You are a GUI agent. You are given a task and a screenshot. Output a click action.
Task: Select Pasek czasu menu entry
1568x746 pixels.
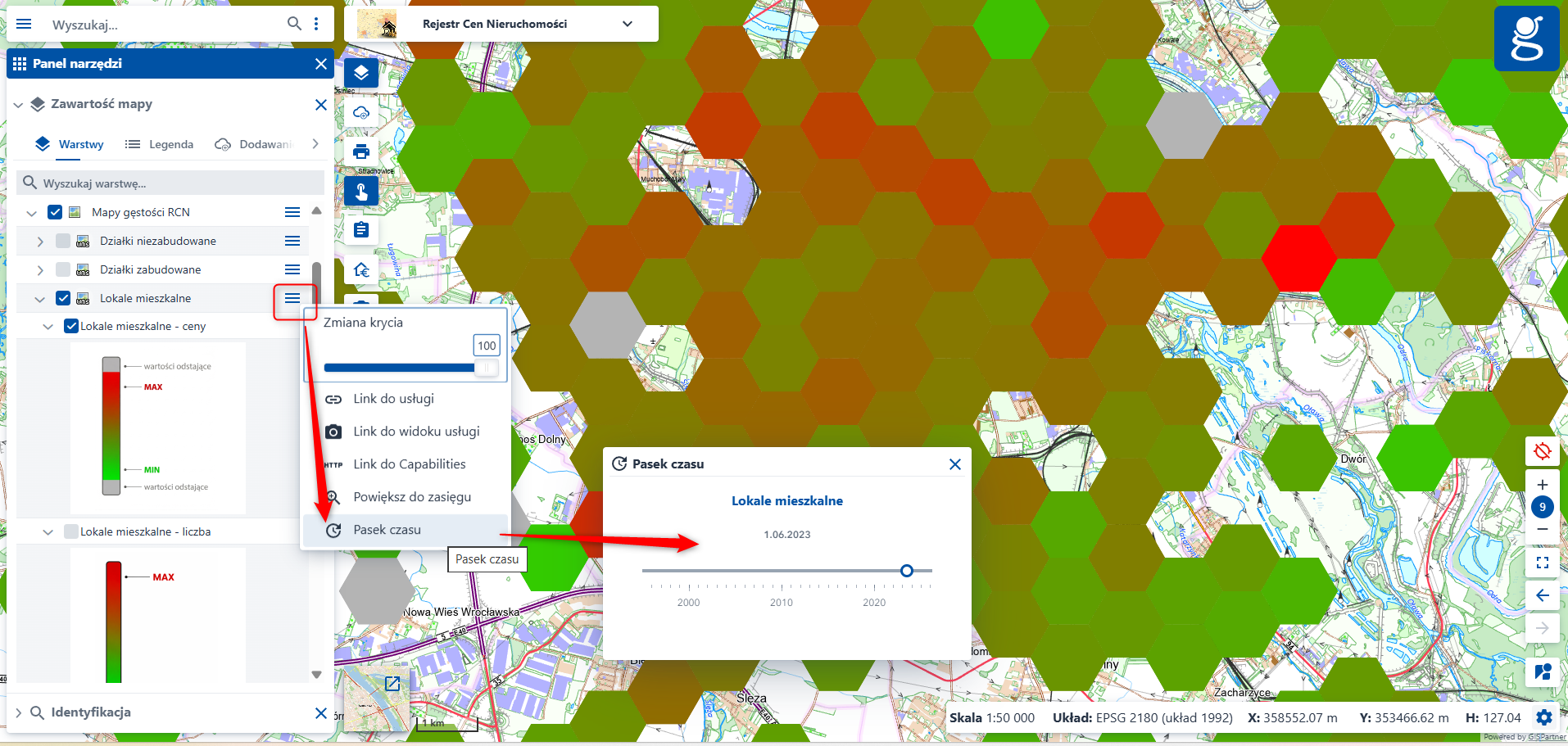387,530
